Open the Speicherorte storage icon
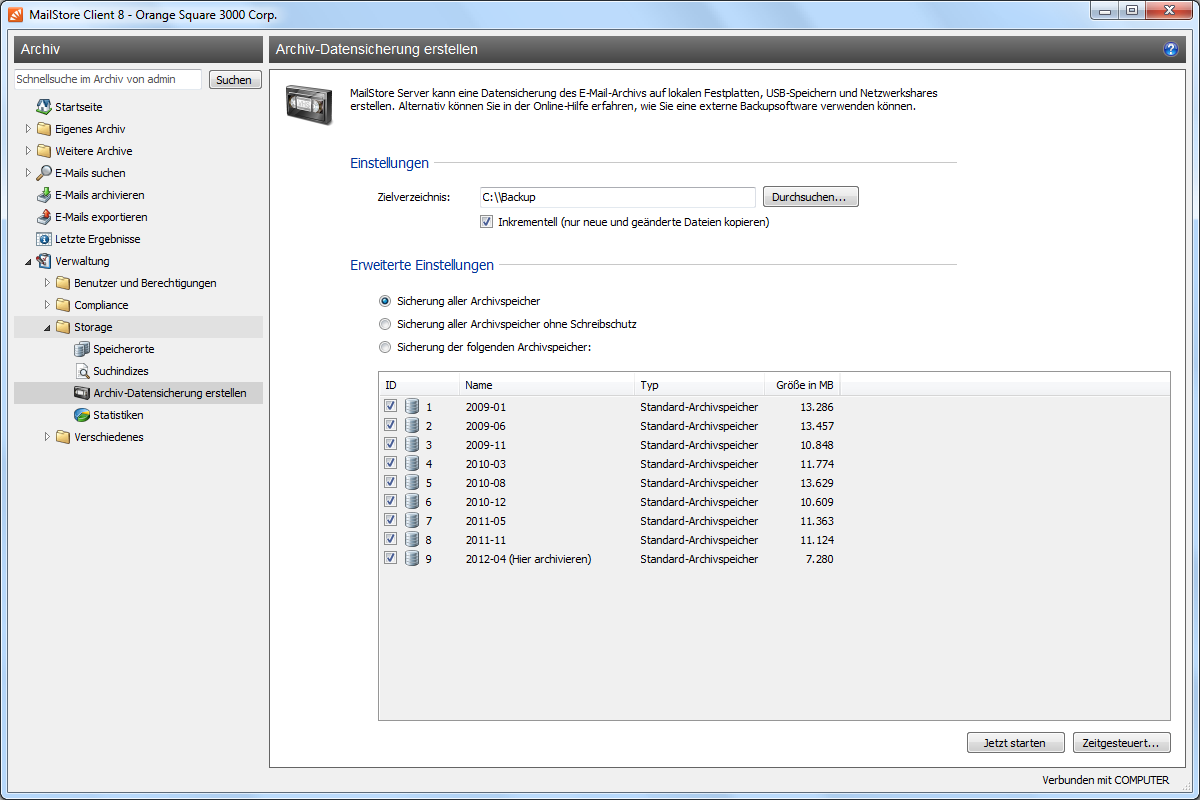 (x=82, y=349)
